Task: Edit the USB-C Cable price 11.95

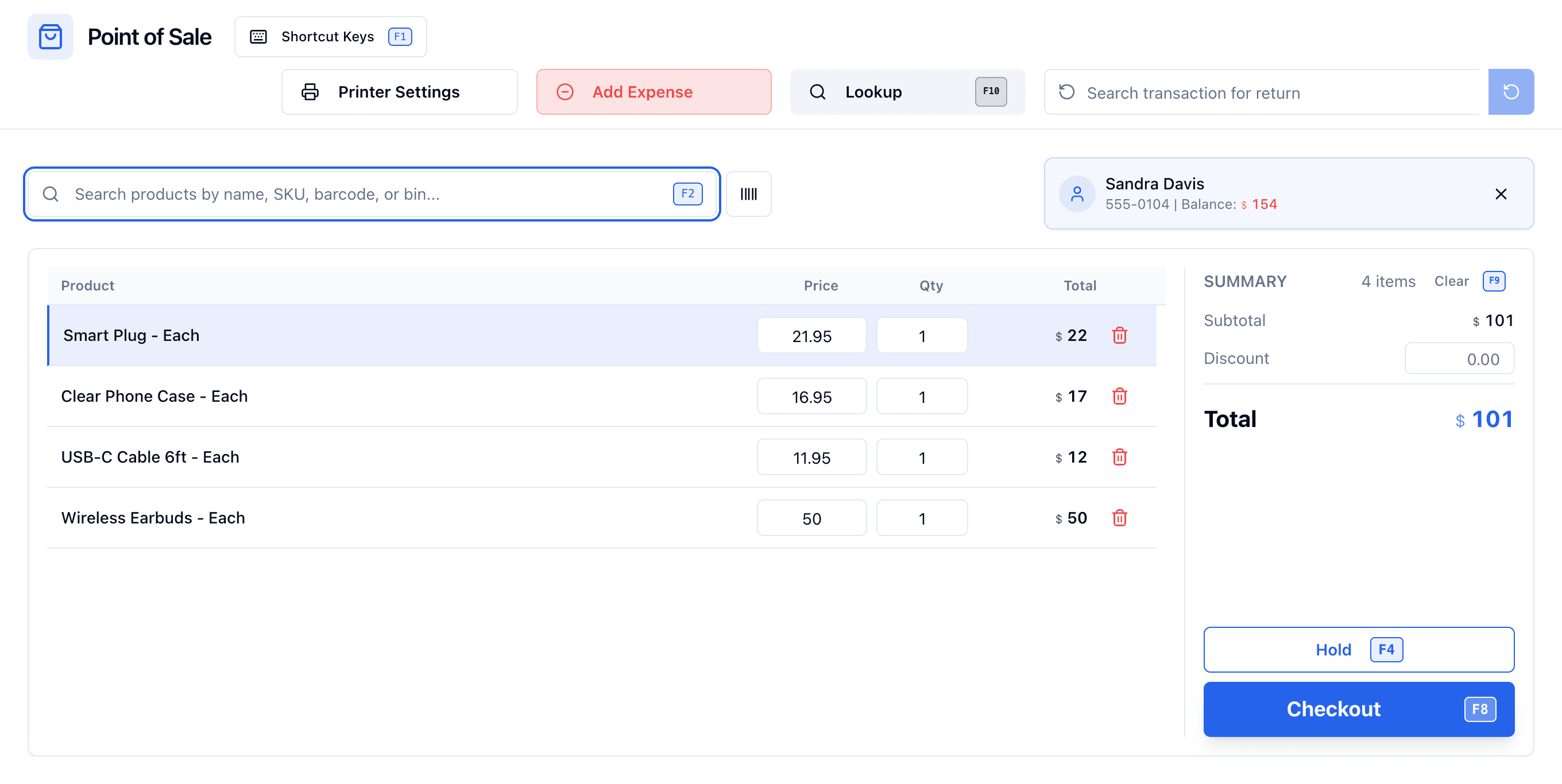Action: (811, 457)
